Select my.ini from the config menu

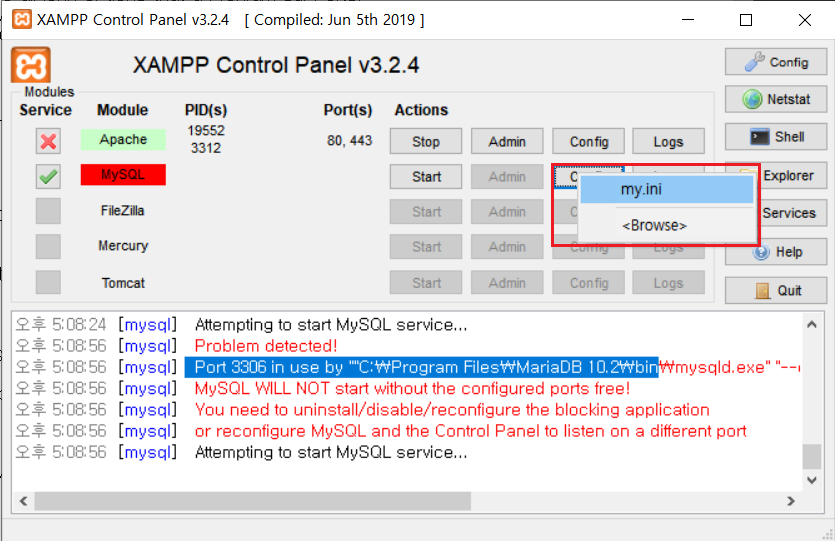[x=667, y=190]
